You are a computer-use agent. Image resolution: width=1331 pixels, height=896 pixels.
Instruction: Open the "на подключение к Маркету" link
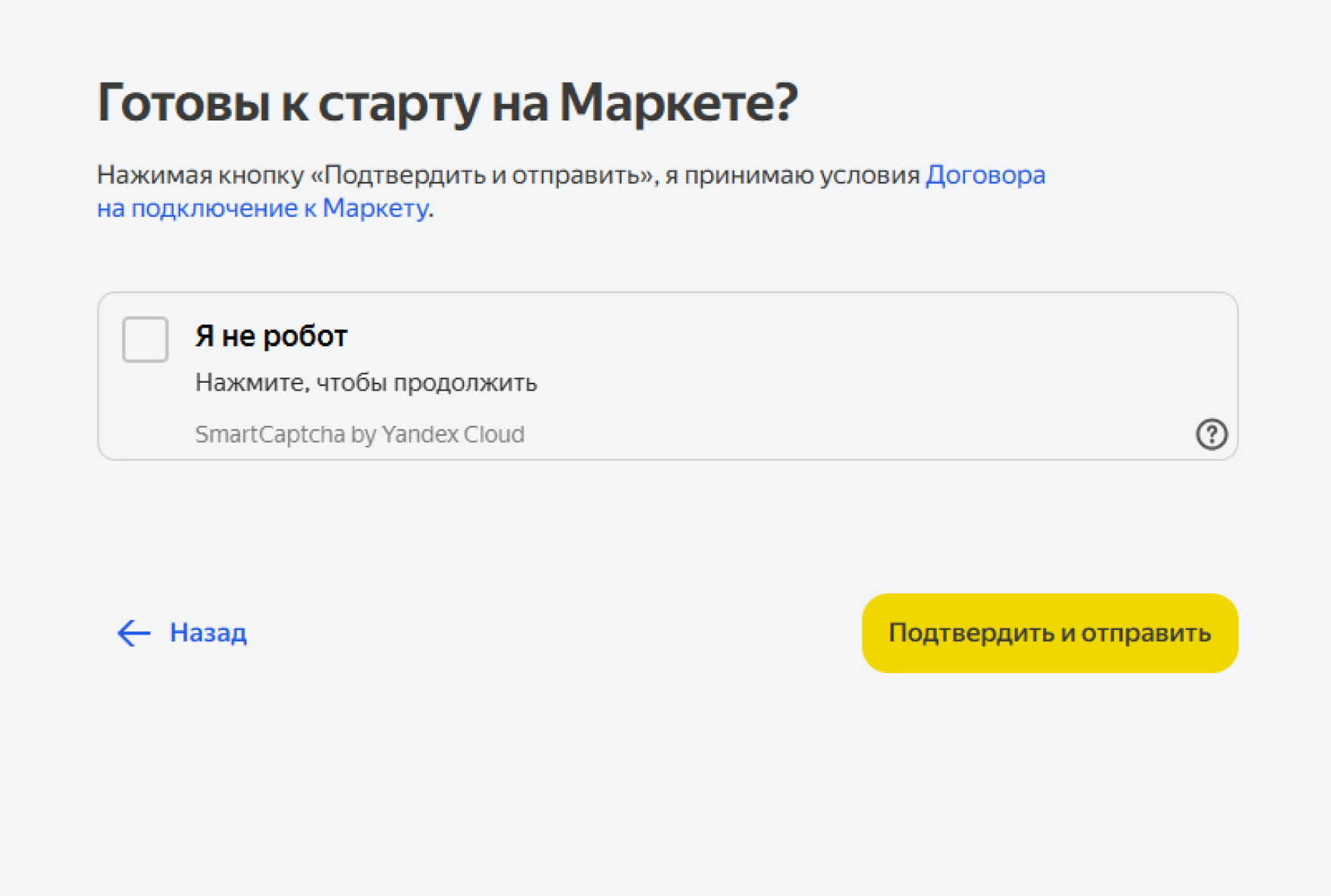pyautogui.click(x=262, y=208)
